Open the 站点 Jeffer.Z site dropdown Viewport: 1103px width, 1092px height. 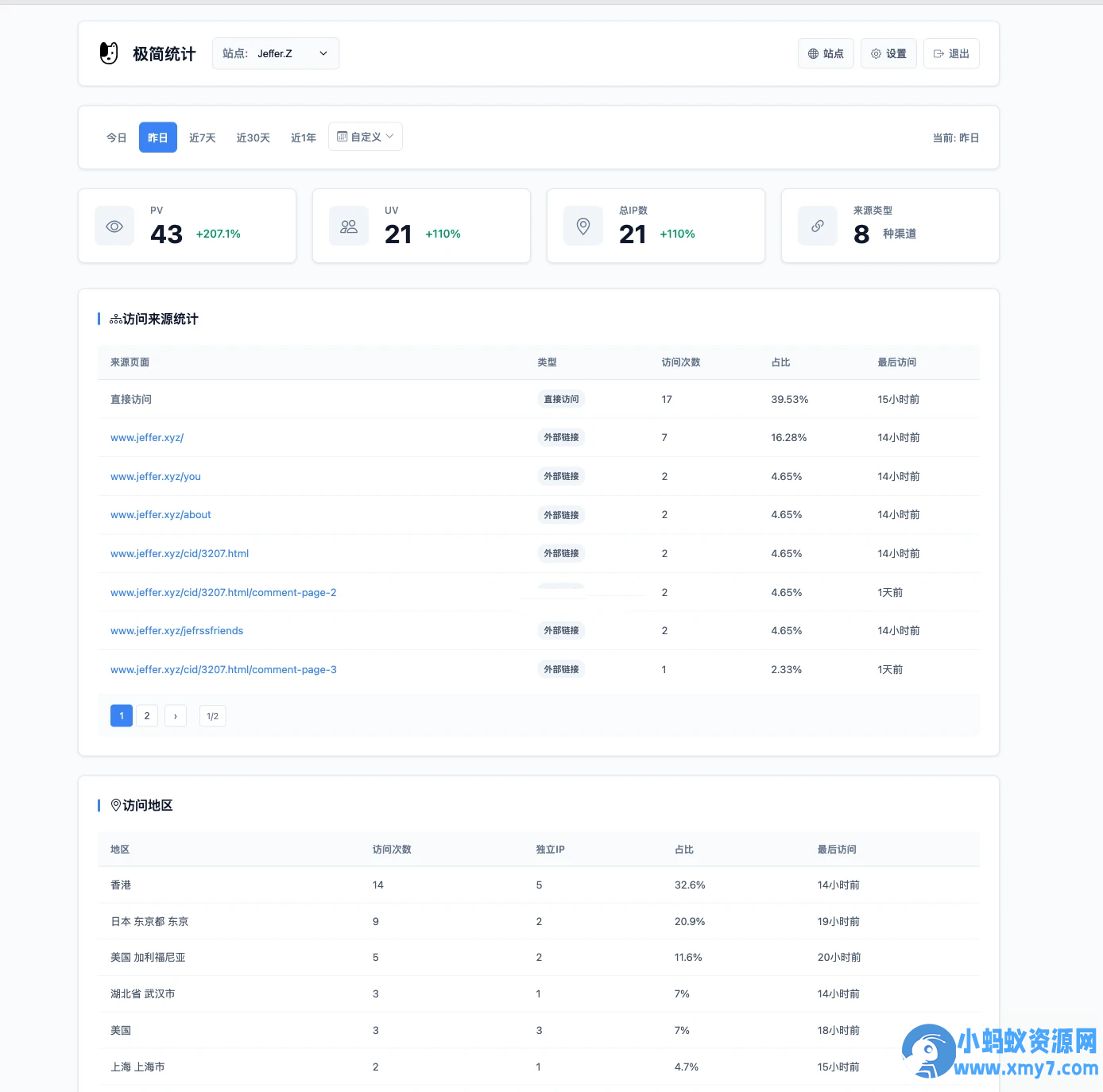(276, 53)
